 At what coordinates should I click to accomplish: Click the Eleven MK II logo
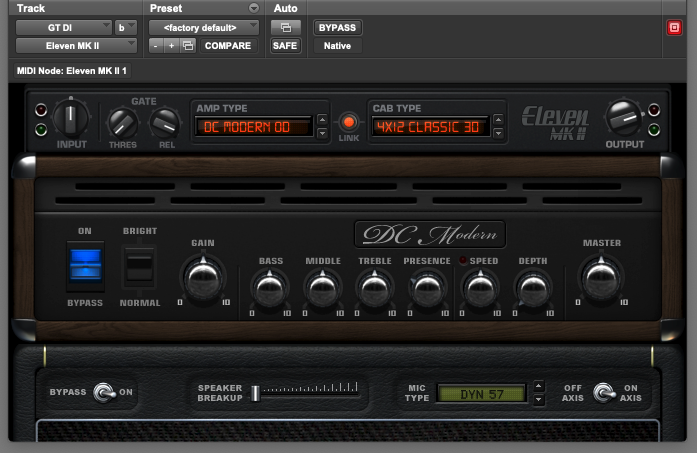(x=555, y=123)
